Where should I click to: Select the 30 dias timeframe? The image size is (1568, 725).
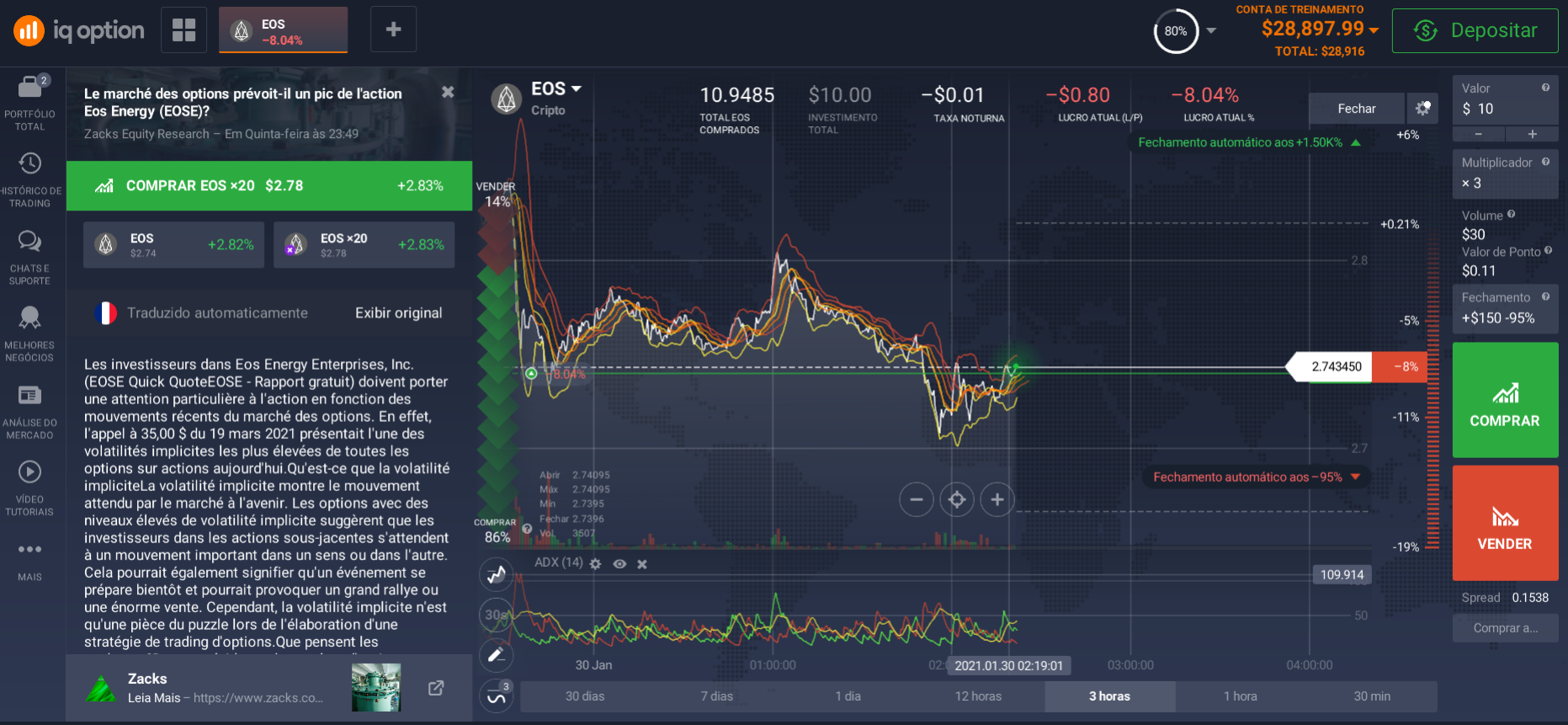click(585, 696)
